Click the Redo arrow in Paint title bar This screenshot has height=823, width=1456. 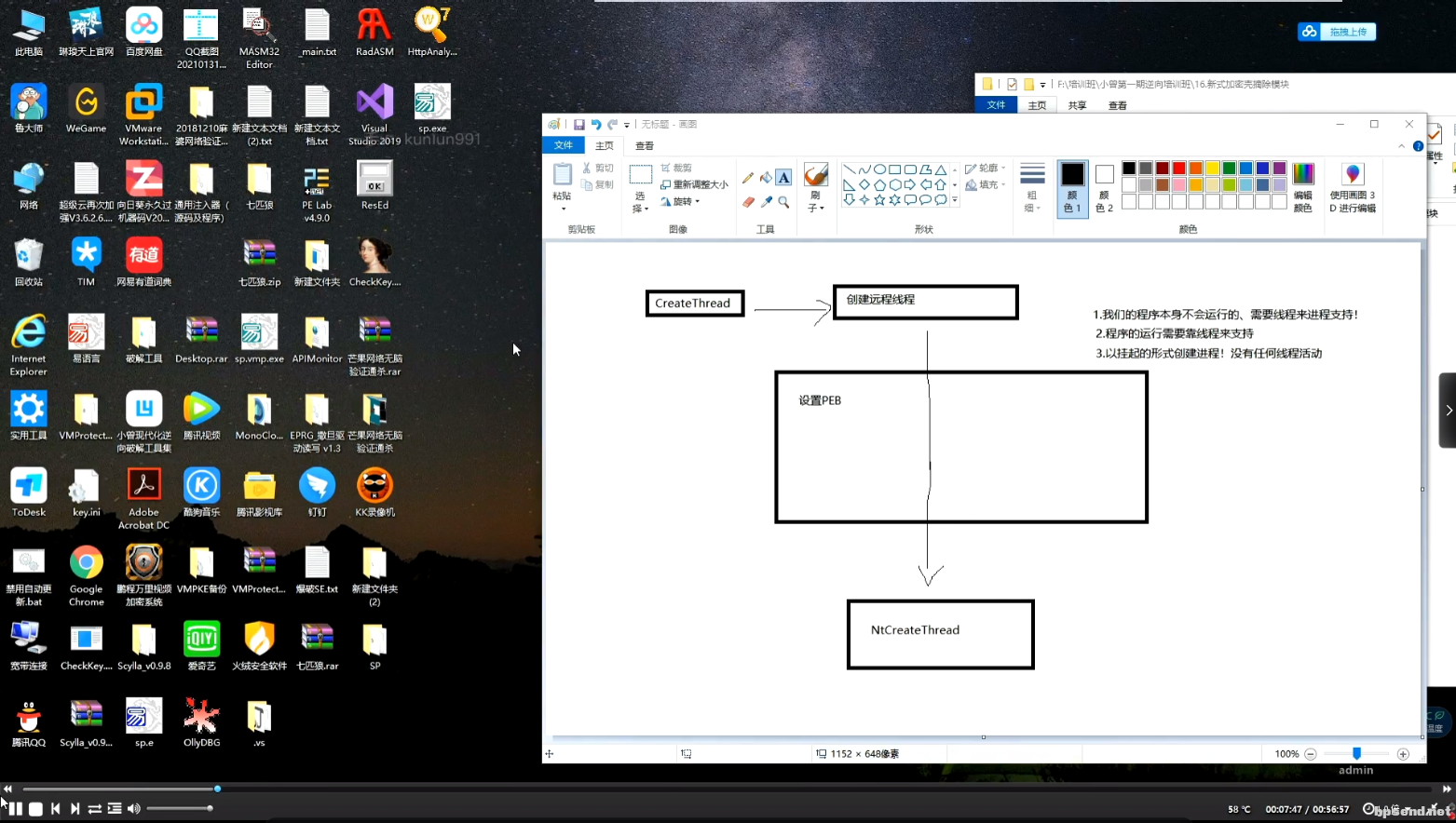613,124
